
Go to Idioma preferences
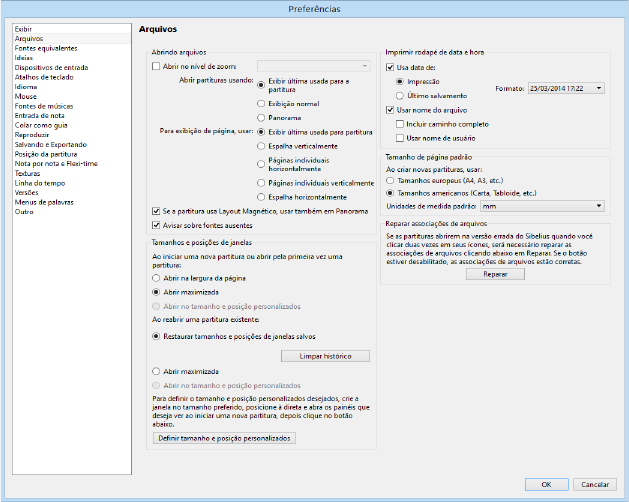tap(72, 87)
